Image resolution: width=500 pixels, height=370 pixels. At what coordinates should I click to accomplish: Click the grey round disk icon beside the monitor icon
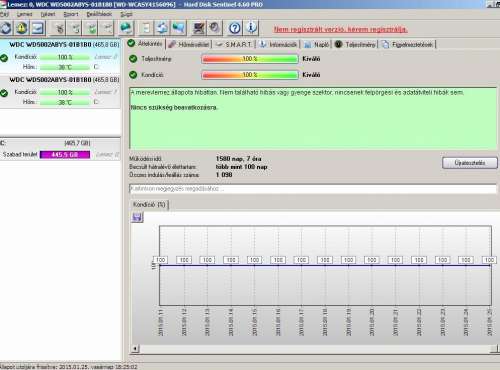214,28
